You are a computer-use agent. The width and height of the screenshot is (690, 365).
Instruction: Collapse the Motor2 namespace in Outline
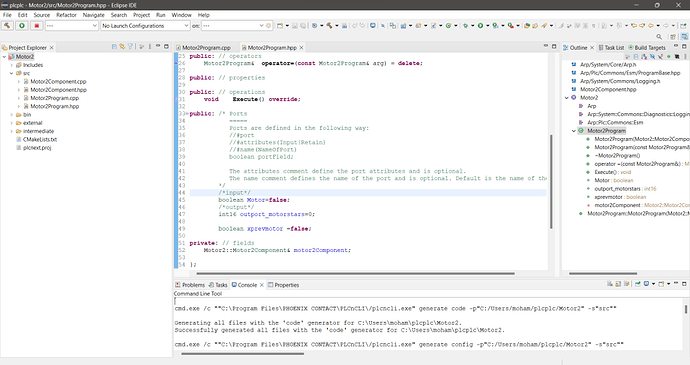pos(566,98)
